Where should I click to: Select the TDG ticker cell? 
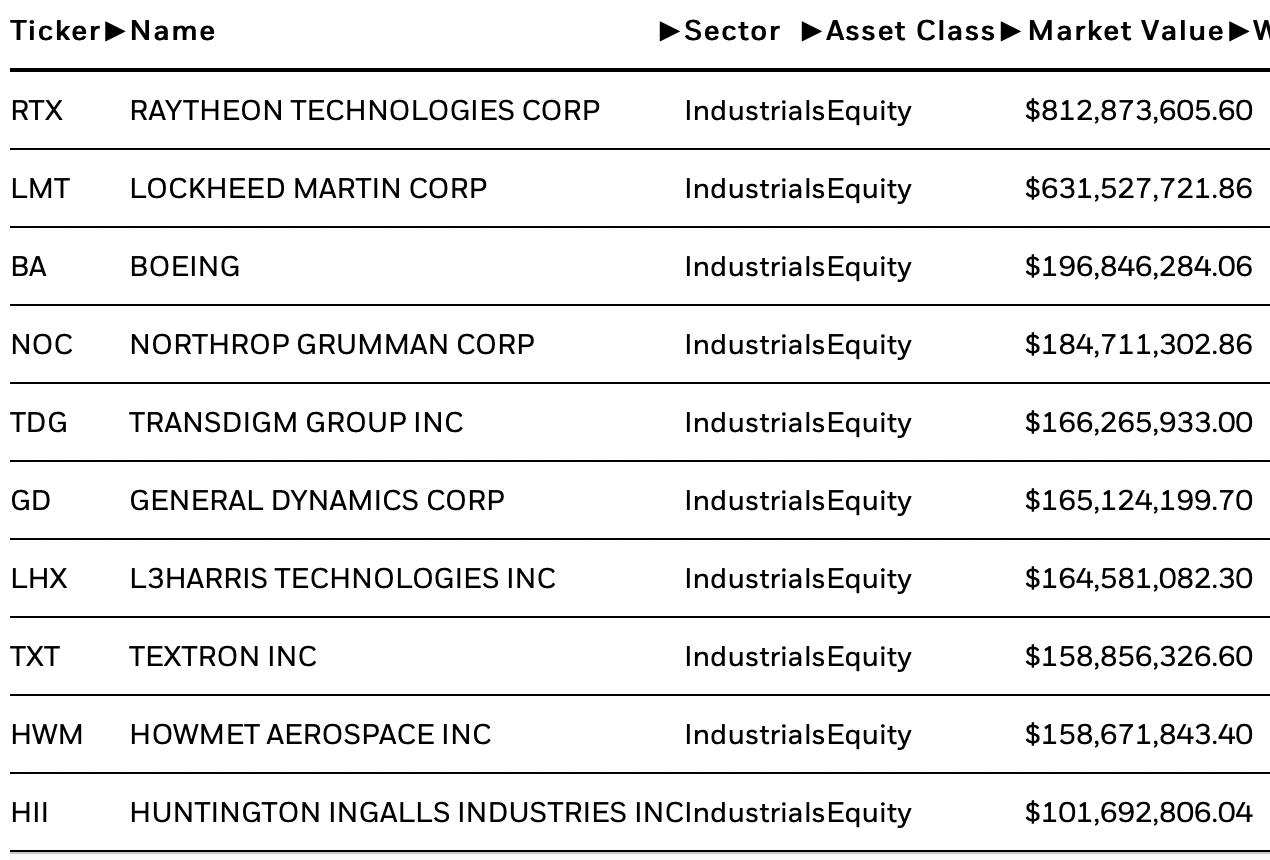coord(39,422)
